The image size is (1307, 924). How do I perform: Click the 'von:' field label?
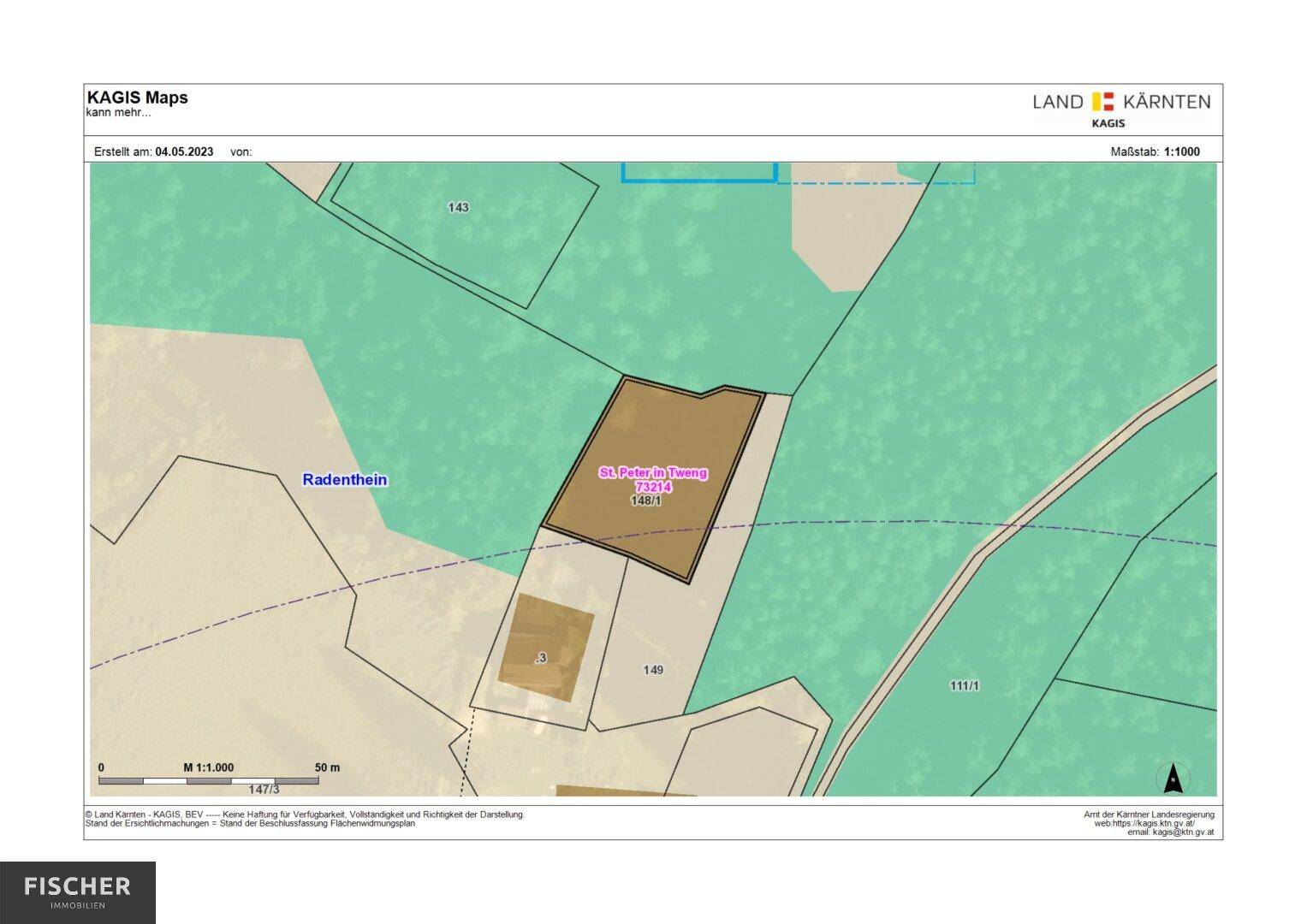(241, 151)
